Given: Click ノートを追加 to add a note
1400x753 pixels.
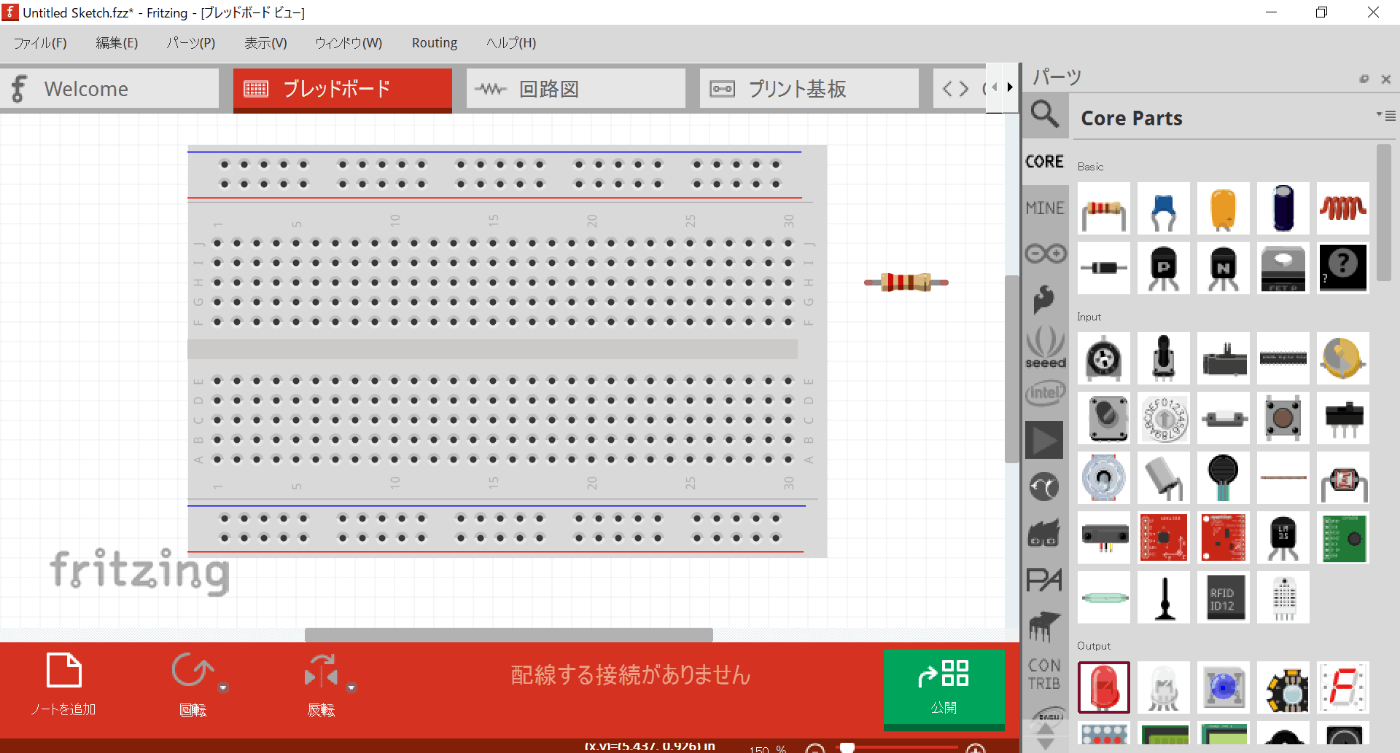Looking at the screenshot, I should tap(64, 685).
